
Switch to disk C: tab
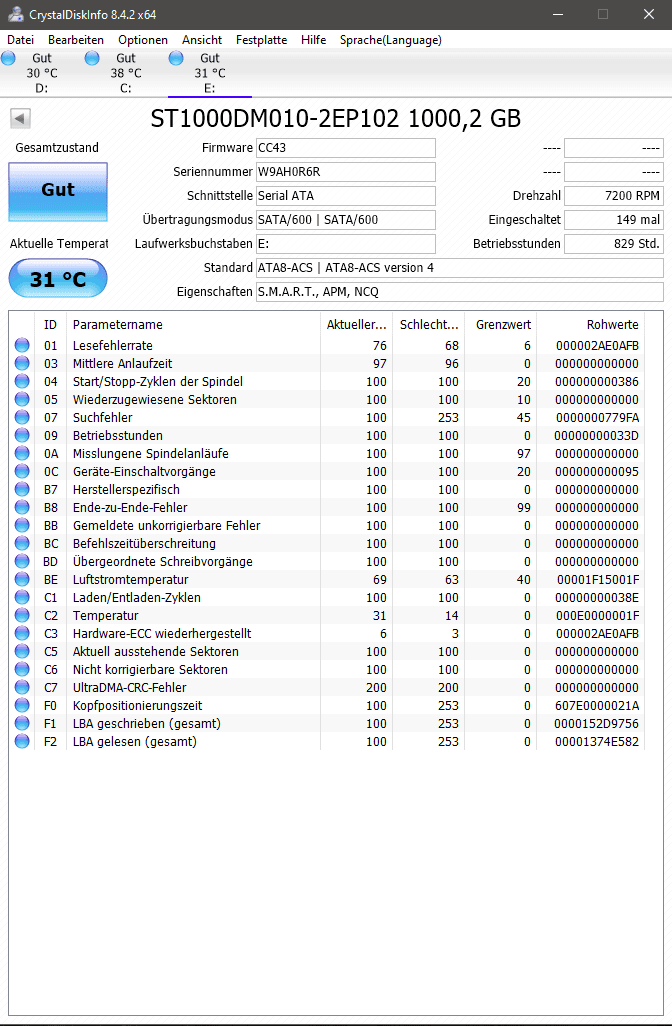(126, 73)
